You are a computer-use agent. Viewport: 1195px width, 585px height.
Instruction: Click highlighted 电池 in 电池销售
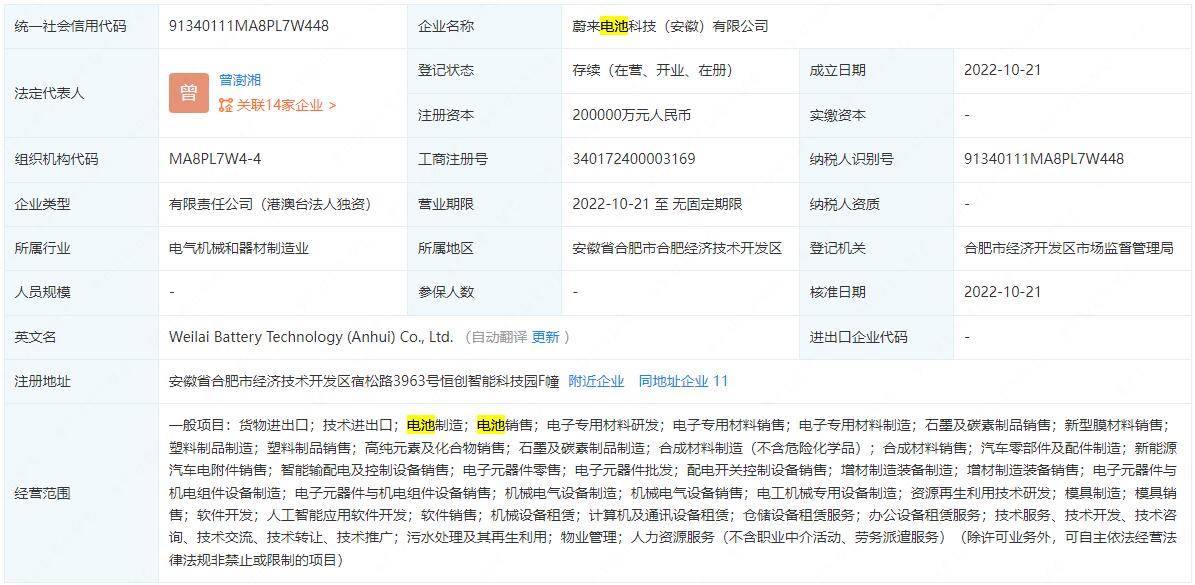491,425
